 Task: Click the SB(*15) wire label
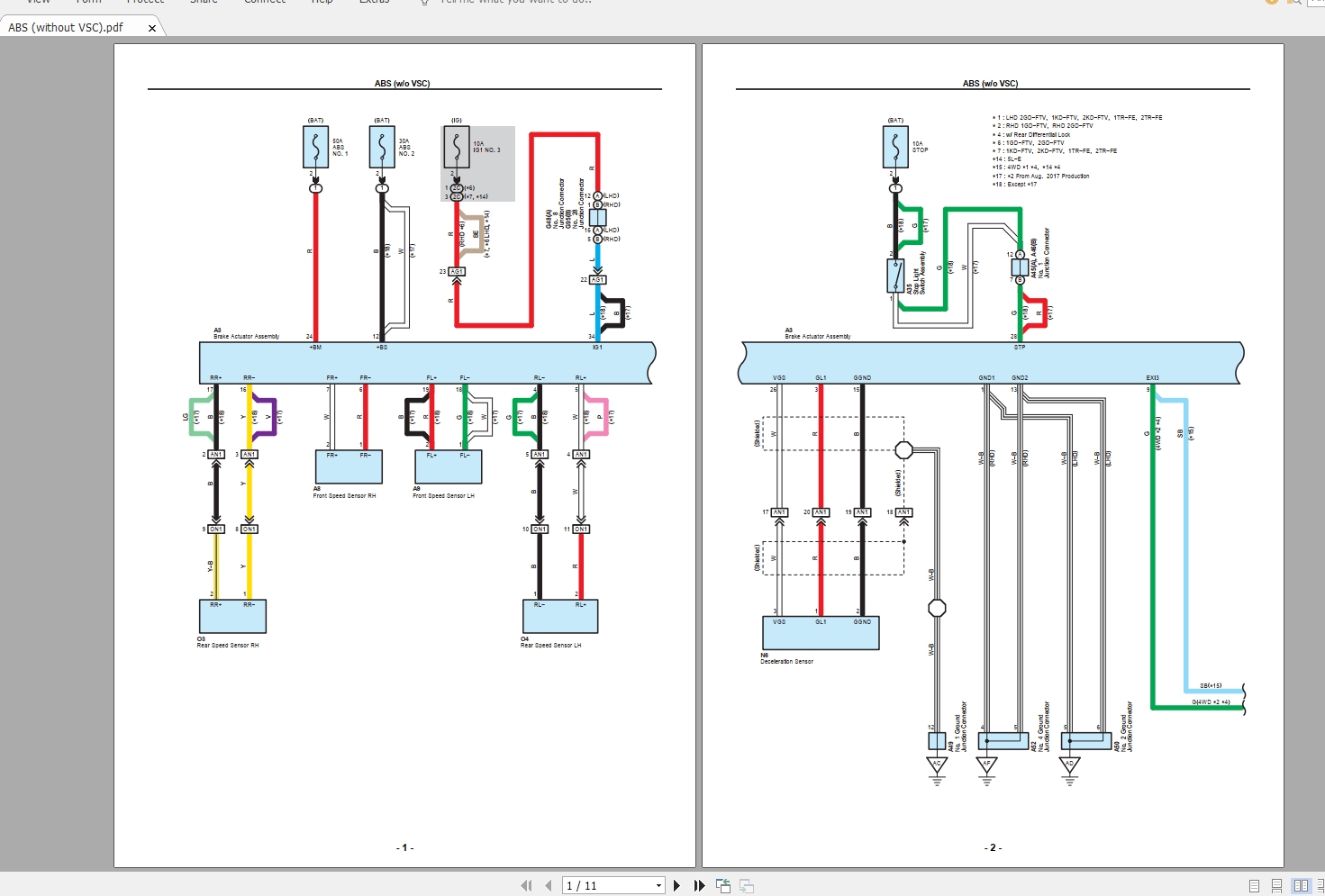tap(1211, 686)
